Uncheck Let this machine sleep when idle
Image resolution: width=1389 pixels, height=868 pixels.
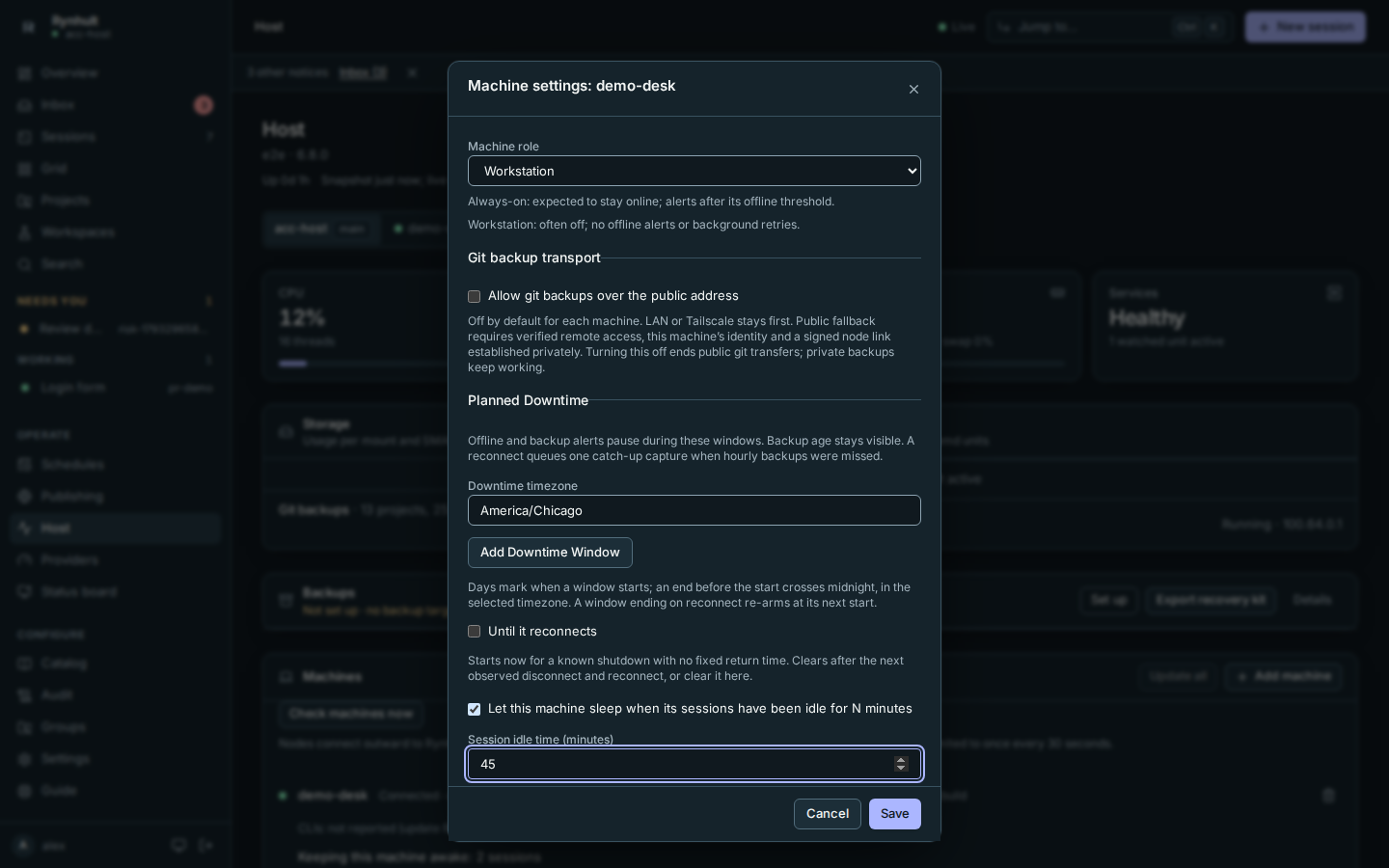click(x=474, y=709)
